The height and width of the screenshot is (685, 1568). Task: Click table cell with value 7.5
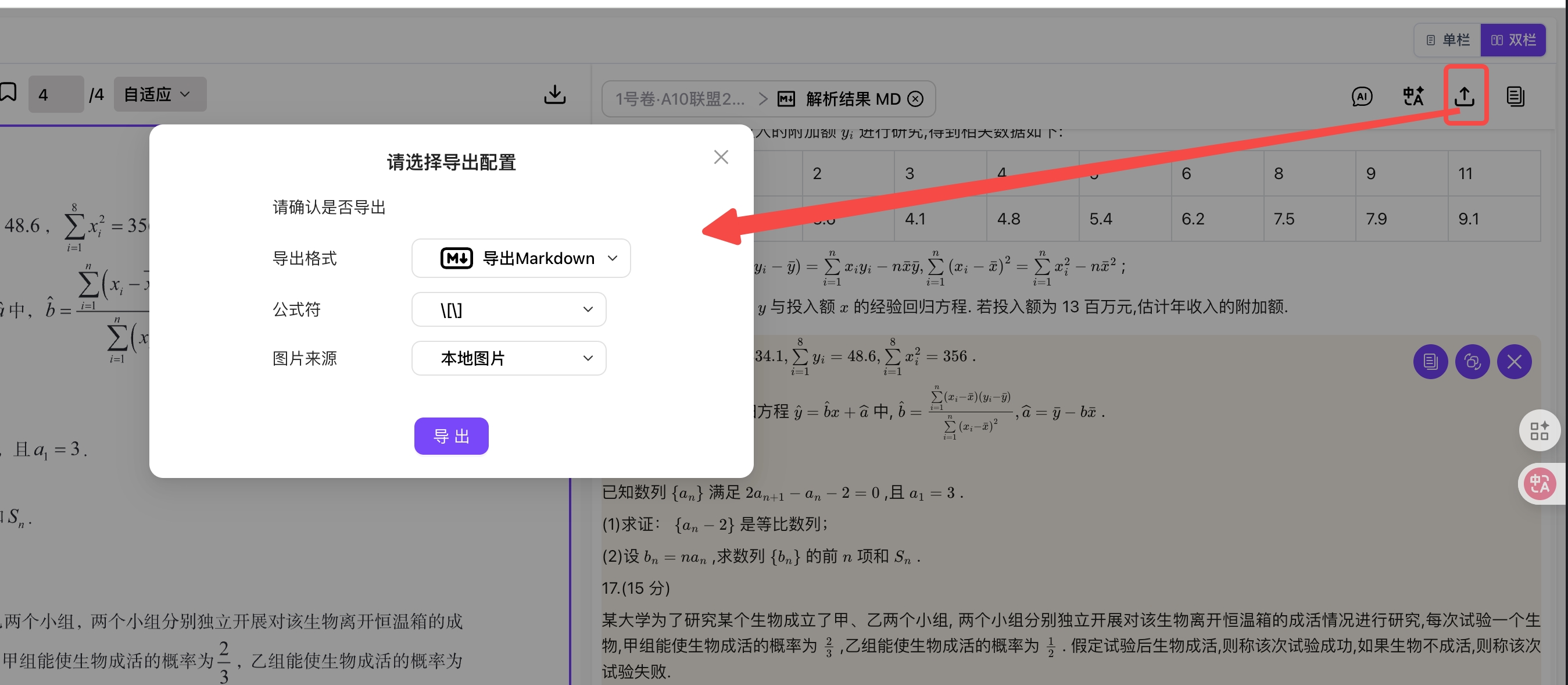[x=1309, y=219]
